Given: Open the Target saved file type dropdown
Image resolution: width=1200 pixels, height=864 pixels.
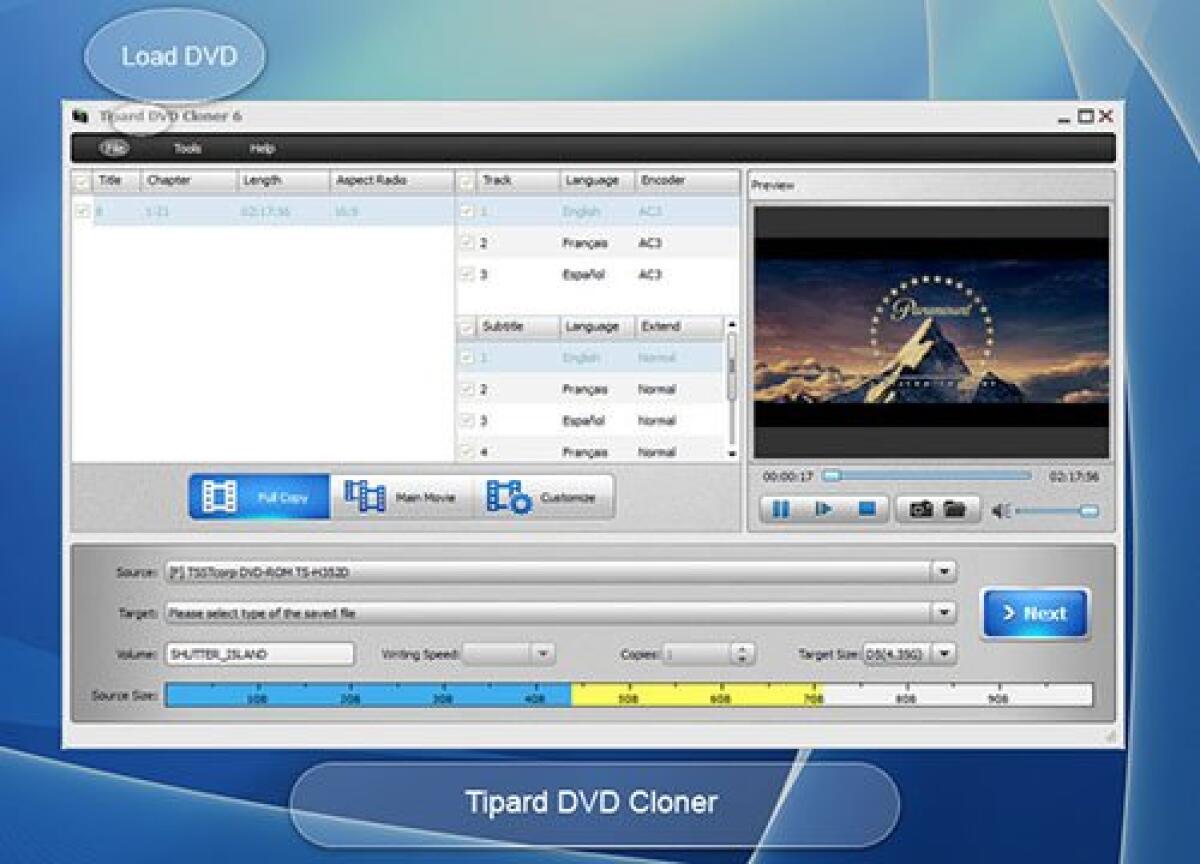Looking at the screenshot, I should [x=942, y=612].
